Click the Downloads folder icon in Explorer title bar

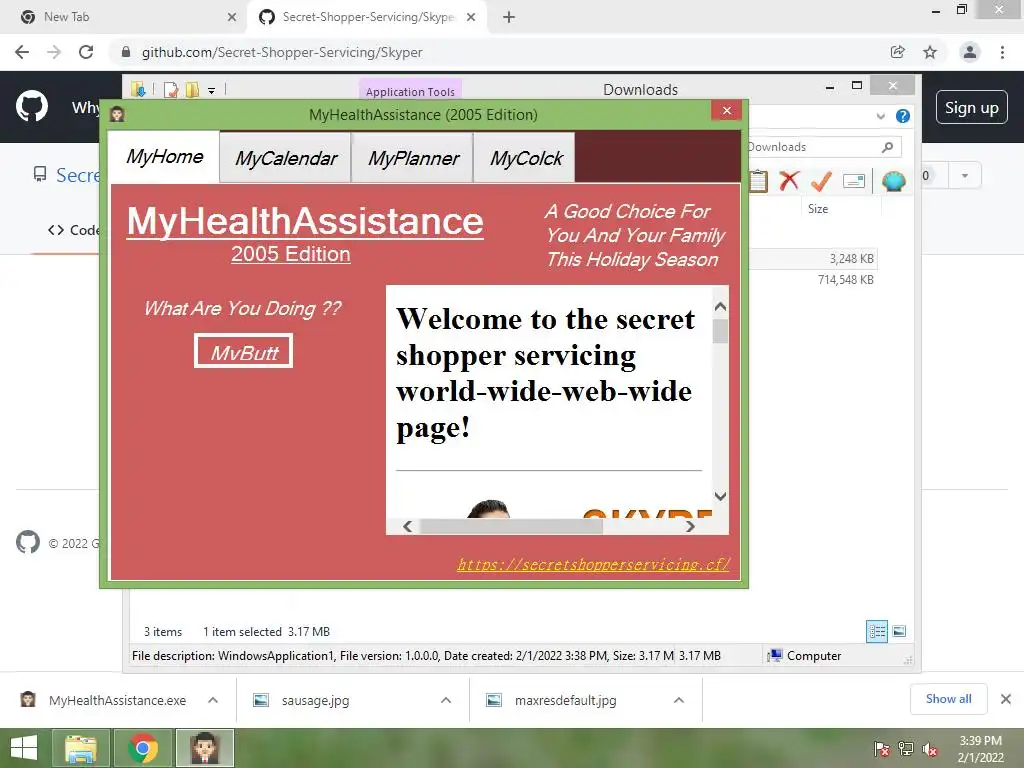coord(138,89)
